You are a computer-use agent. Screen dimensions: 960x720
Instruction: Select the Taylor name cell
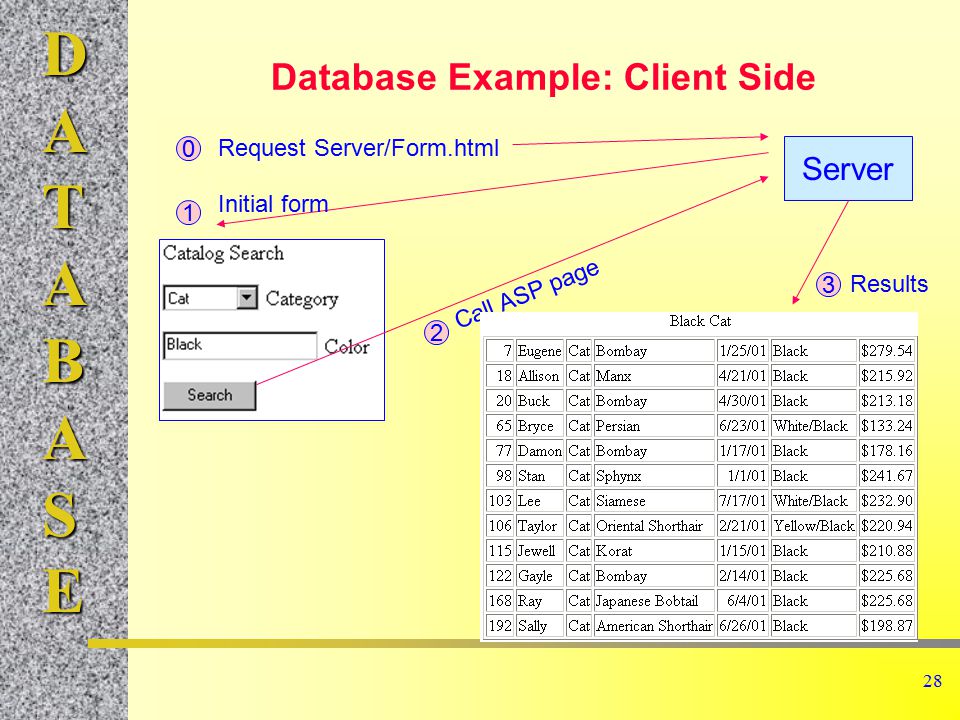click(539, 526)
